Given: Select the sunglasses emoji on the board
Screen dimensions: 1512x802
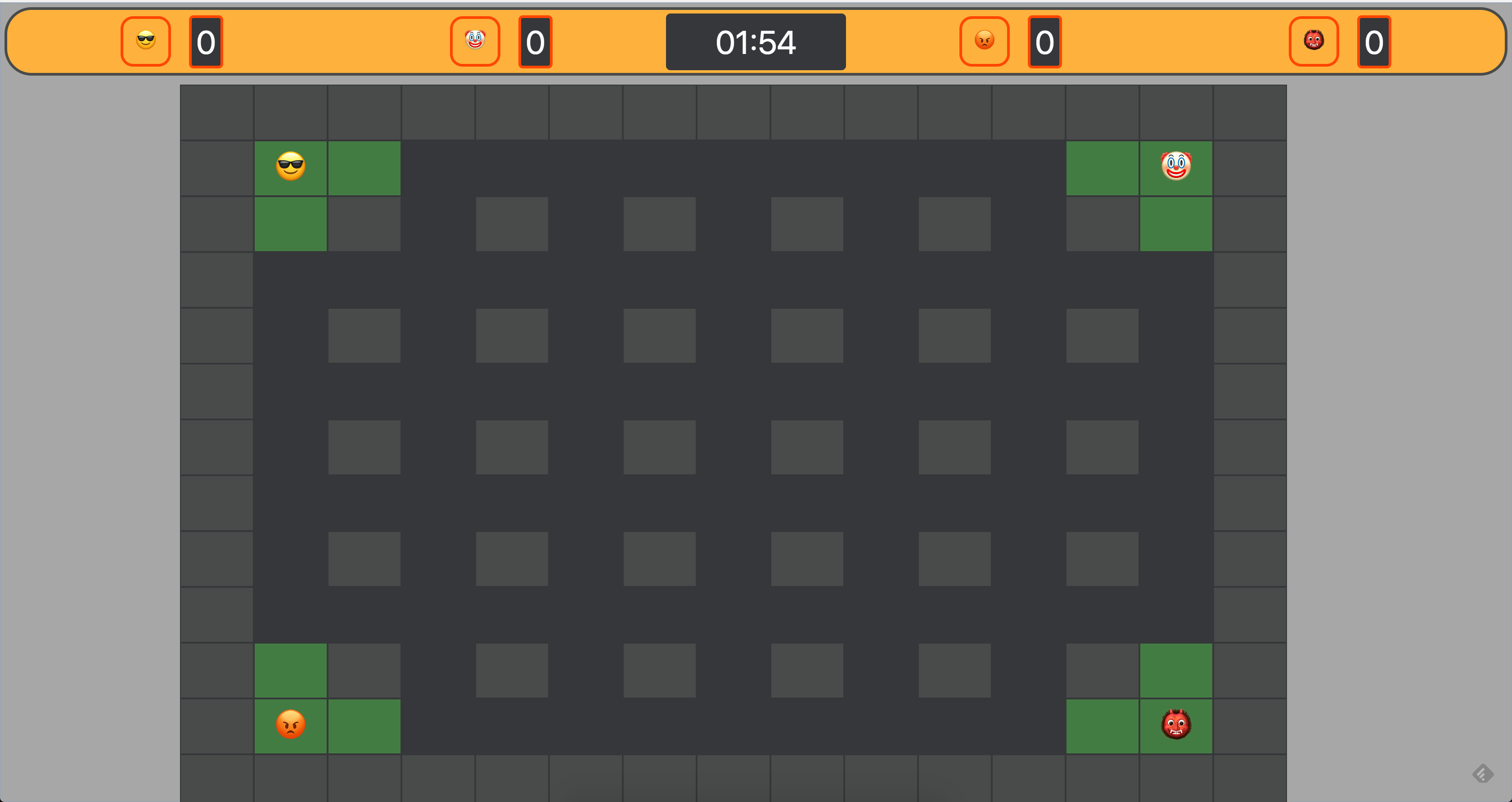Looking at the screenshot, I should [291, 167].
